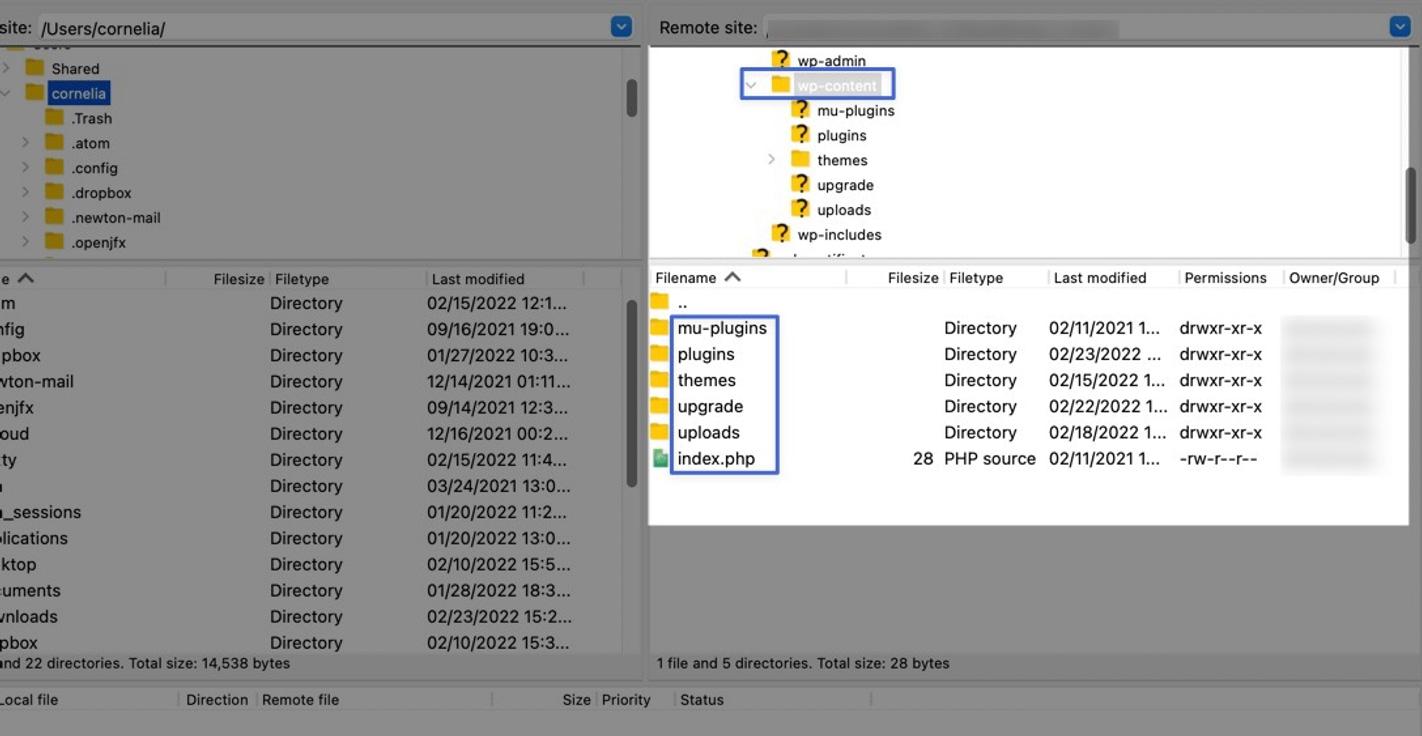
Task: Click the PHP file icon for index.php
Action: coord(660,458)
